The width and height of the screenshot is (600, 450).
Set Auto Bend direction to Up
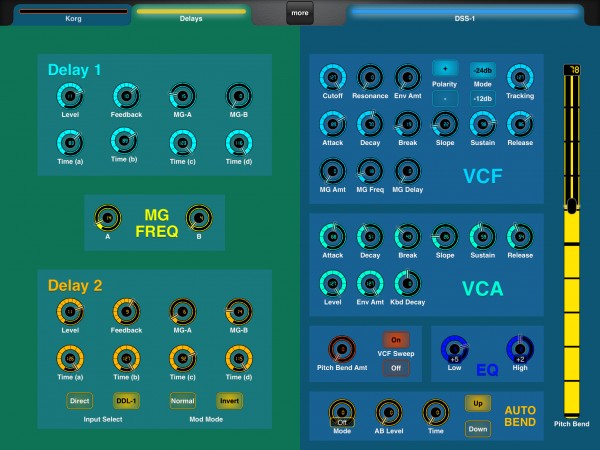(x=478, y=403)
